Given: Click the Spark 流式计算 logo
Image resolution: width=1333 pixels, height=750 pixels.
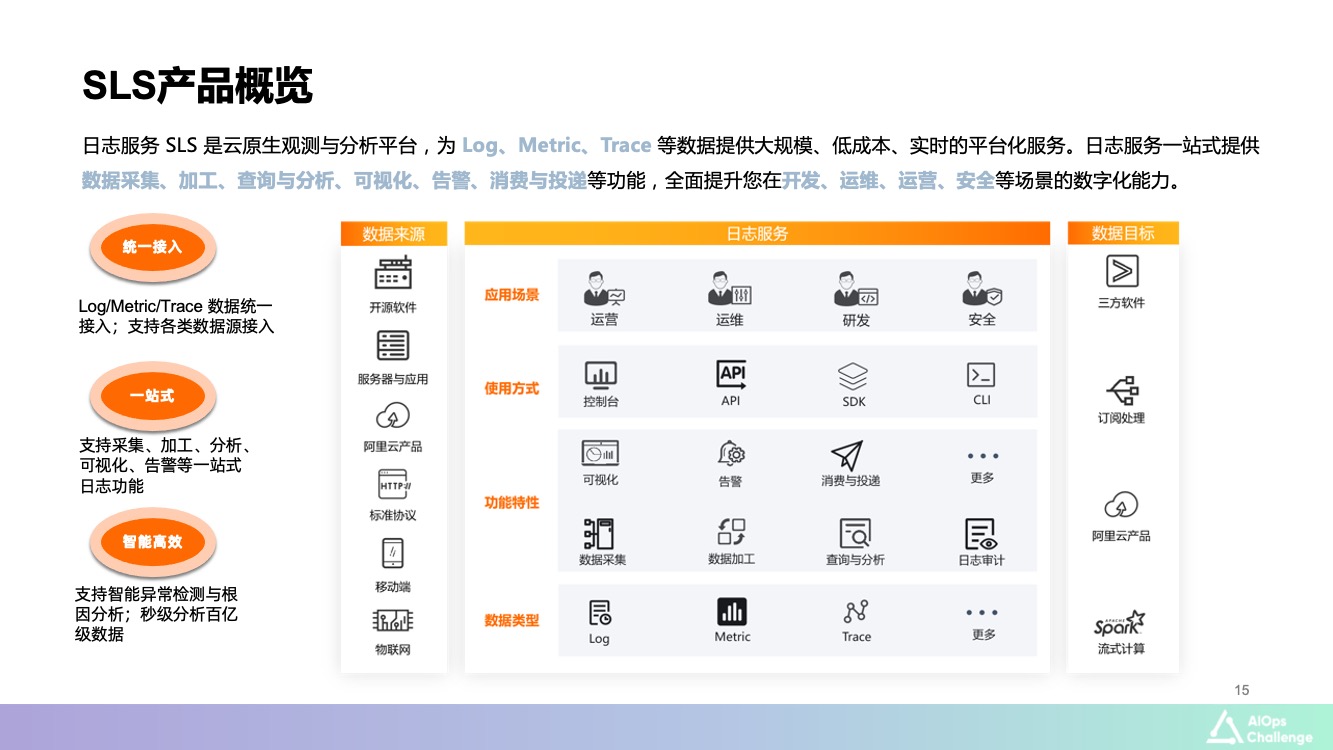Looking at the screenshot, I should tap(1119, 625).
